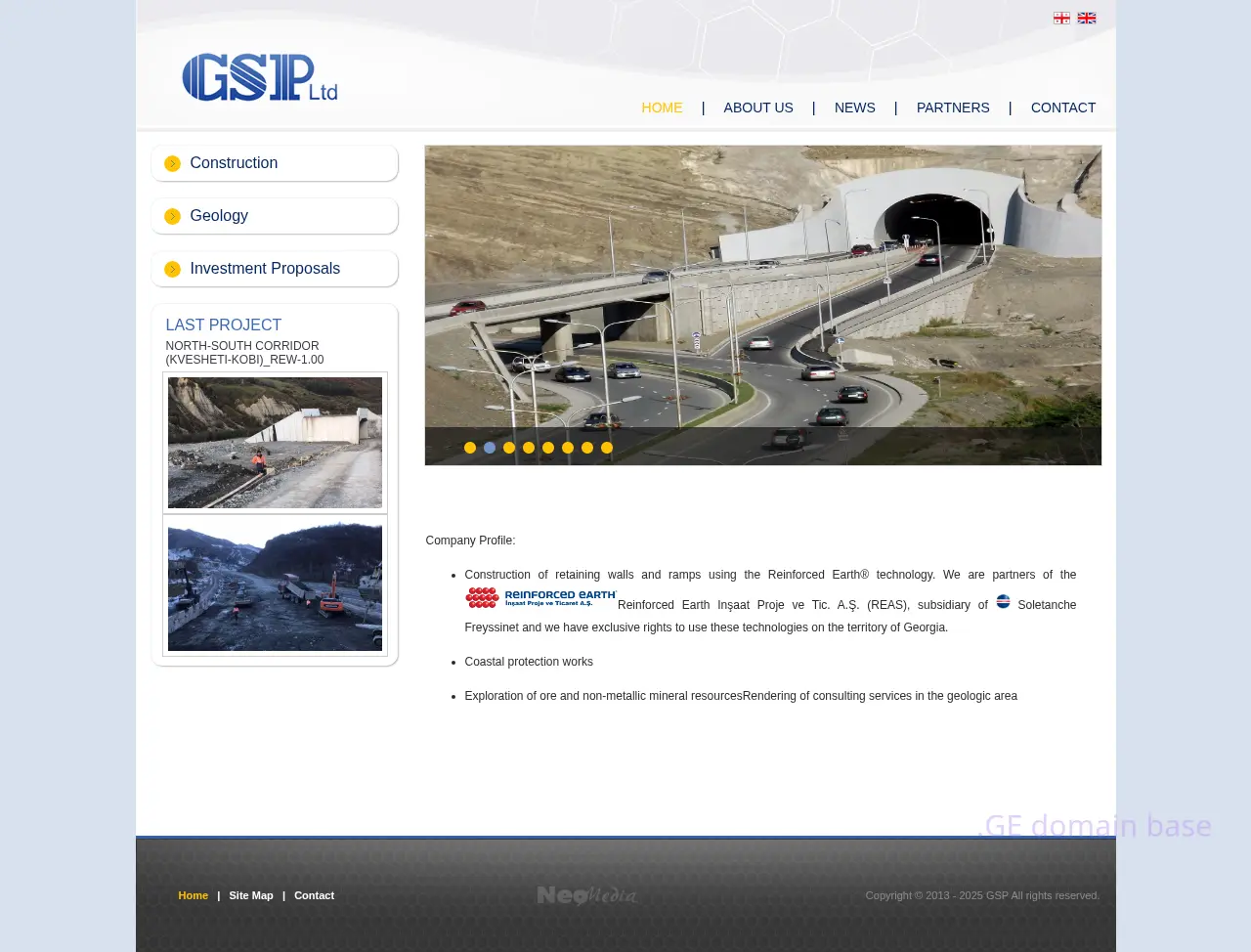1251x952 pixels.
Task: Switch language using the Georgian flag icon
Action: point(1061,18)
